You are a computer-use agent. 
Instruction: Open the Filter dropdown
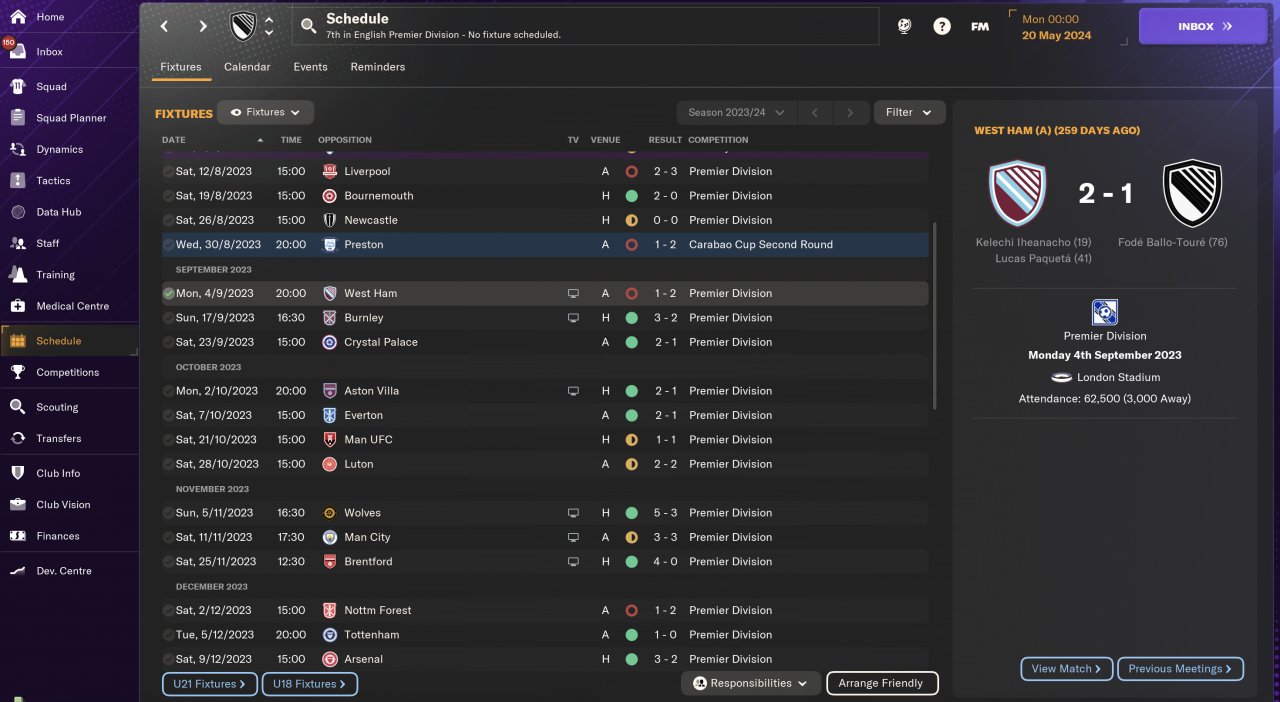[x=909, y=113]
